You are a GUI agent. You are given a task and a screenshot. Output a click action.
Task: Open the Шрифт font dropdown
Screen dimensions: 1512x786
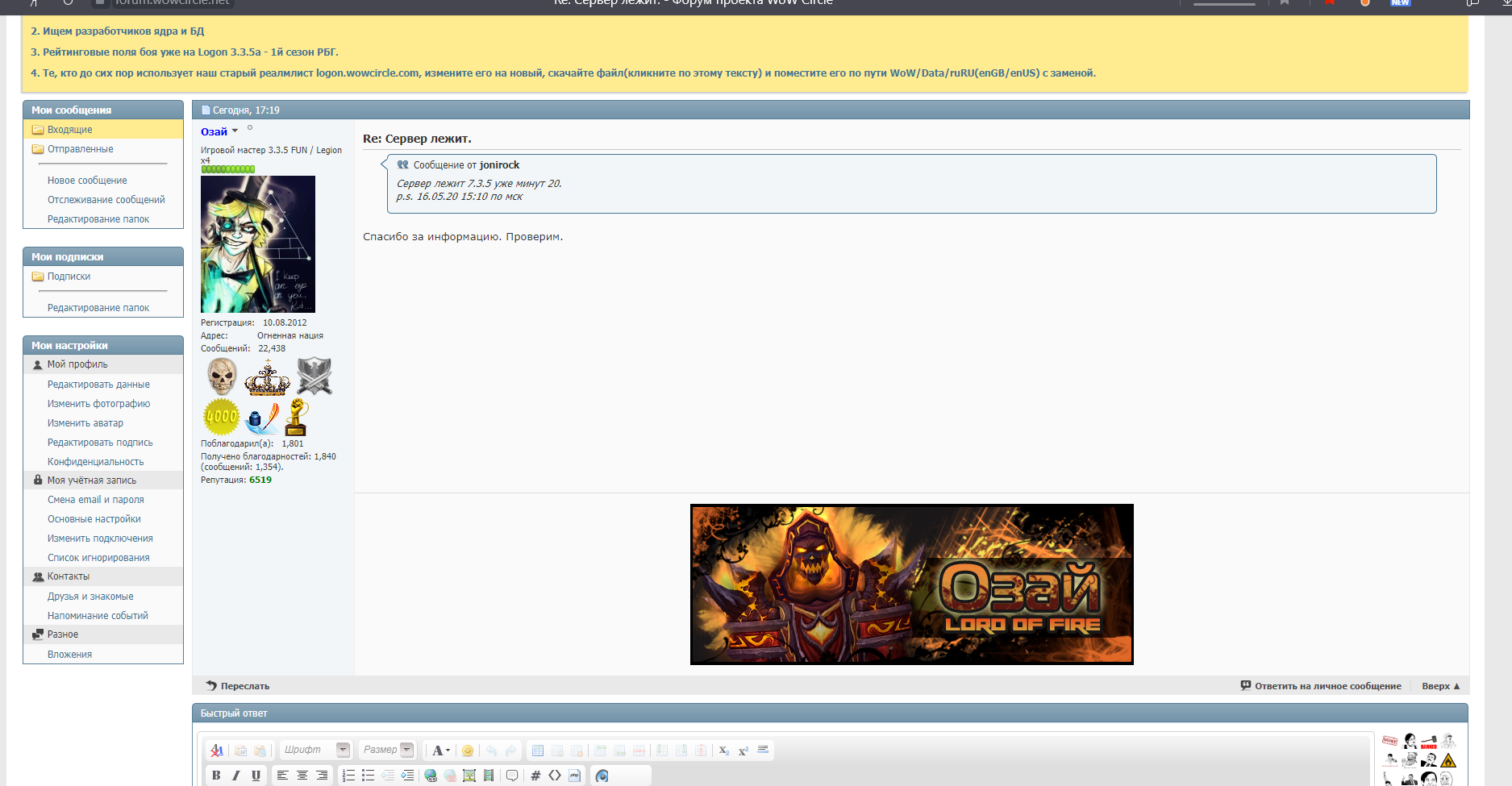[x=343, y=750]
